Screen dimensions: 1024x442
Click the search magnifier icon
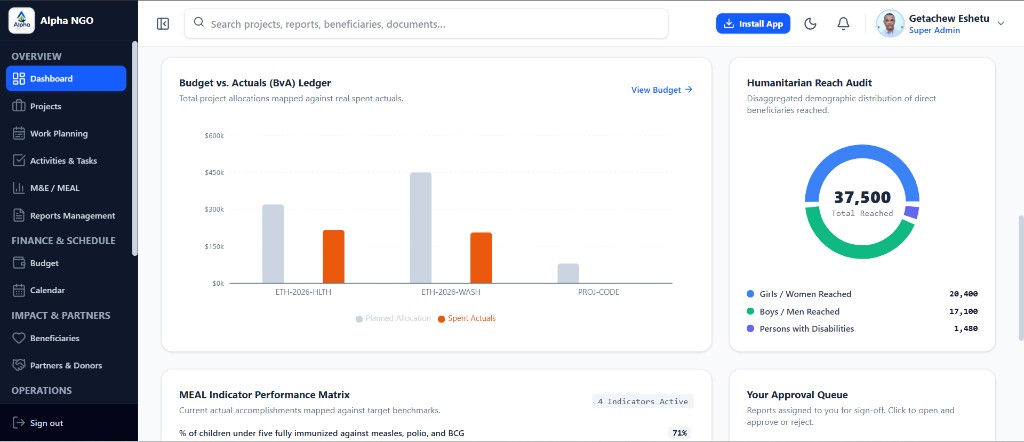click(199, 24)
